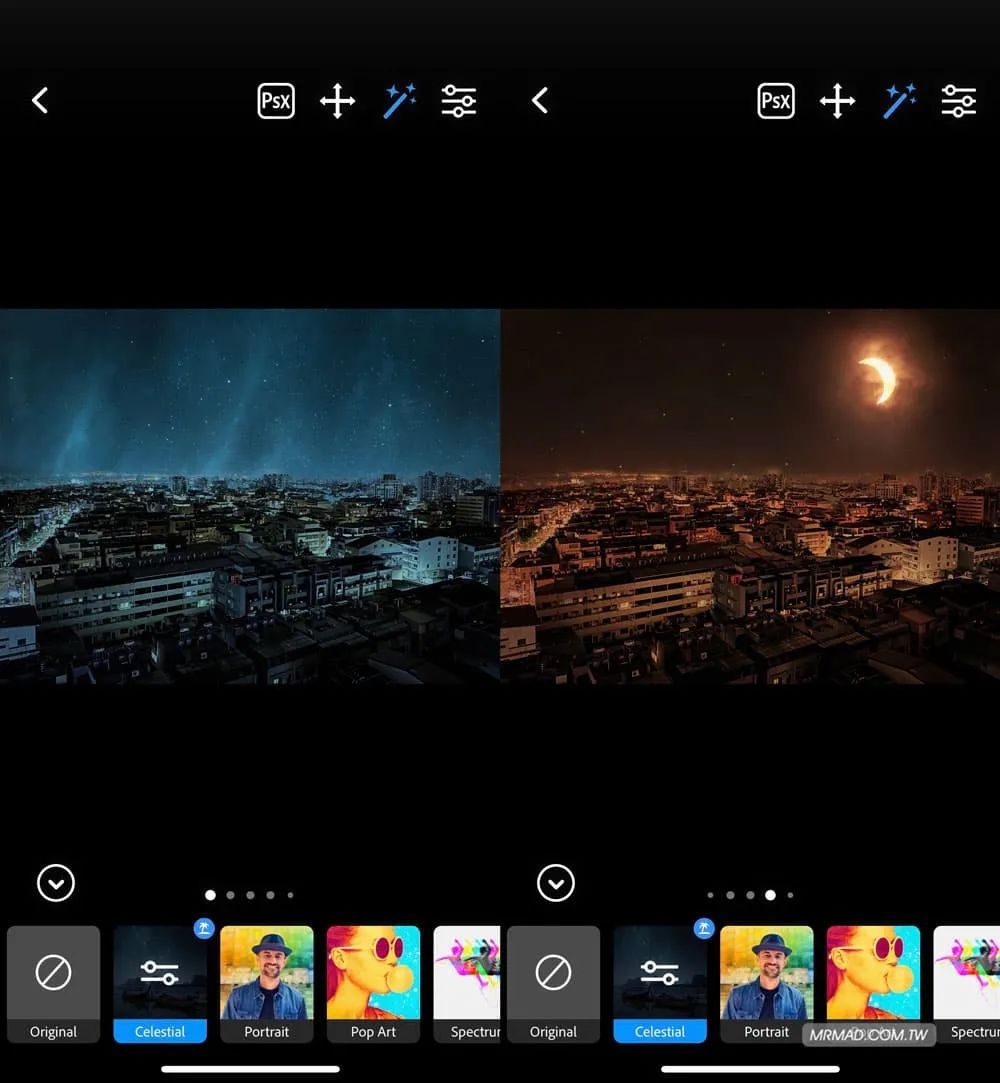1000x1083 pixels.
Task: Apply Portrait effect in right screen
Action: point(767,984)
